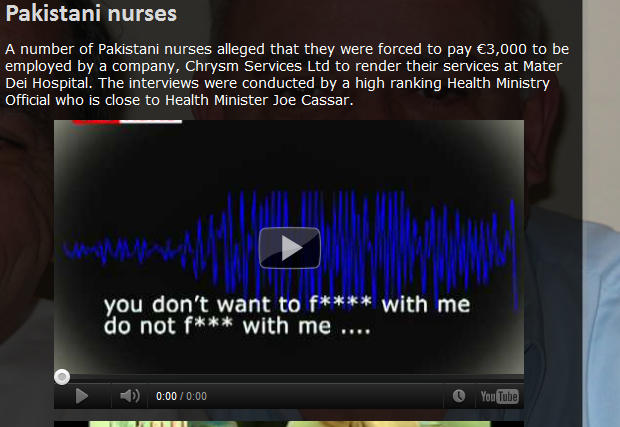Click the middle of the video progress bar
The width and height of the screenshot is (620, 427).
289,378
